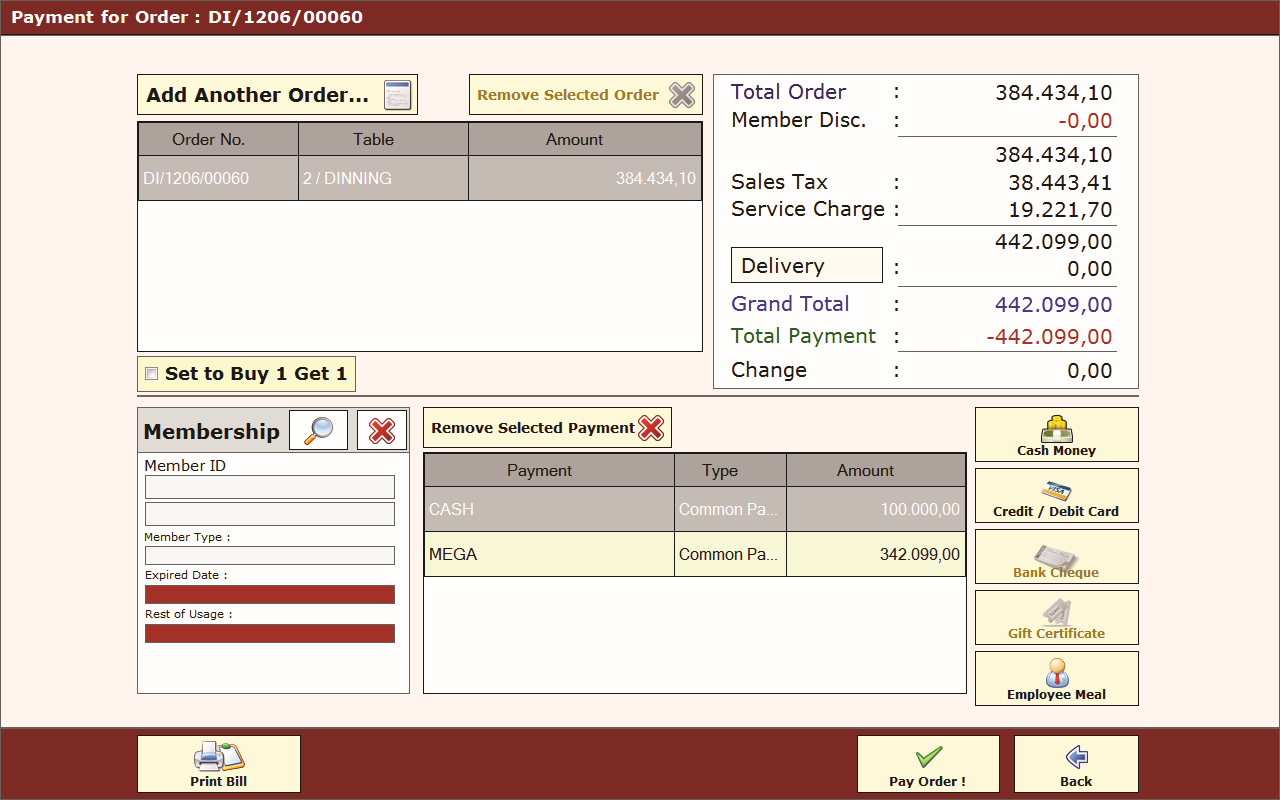The width and height of the screenshot is (1280, 800).
Task: Click the Rest of Usage red field
Action: [270, 633]
